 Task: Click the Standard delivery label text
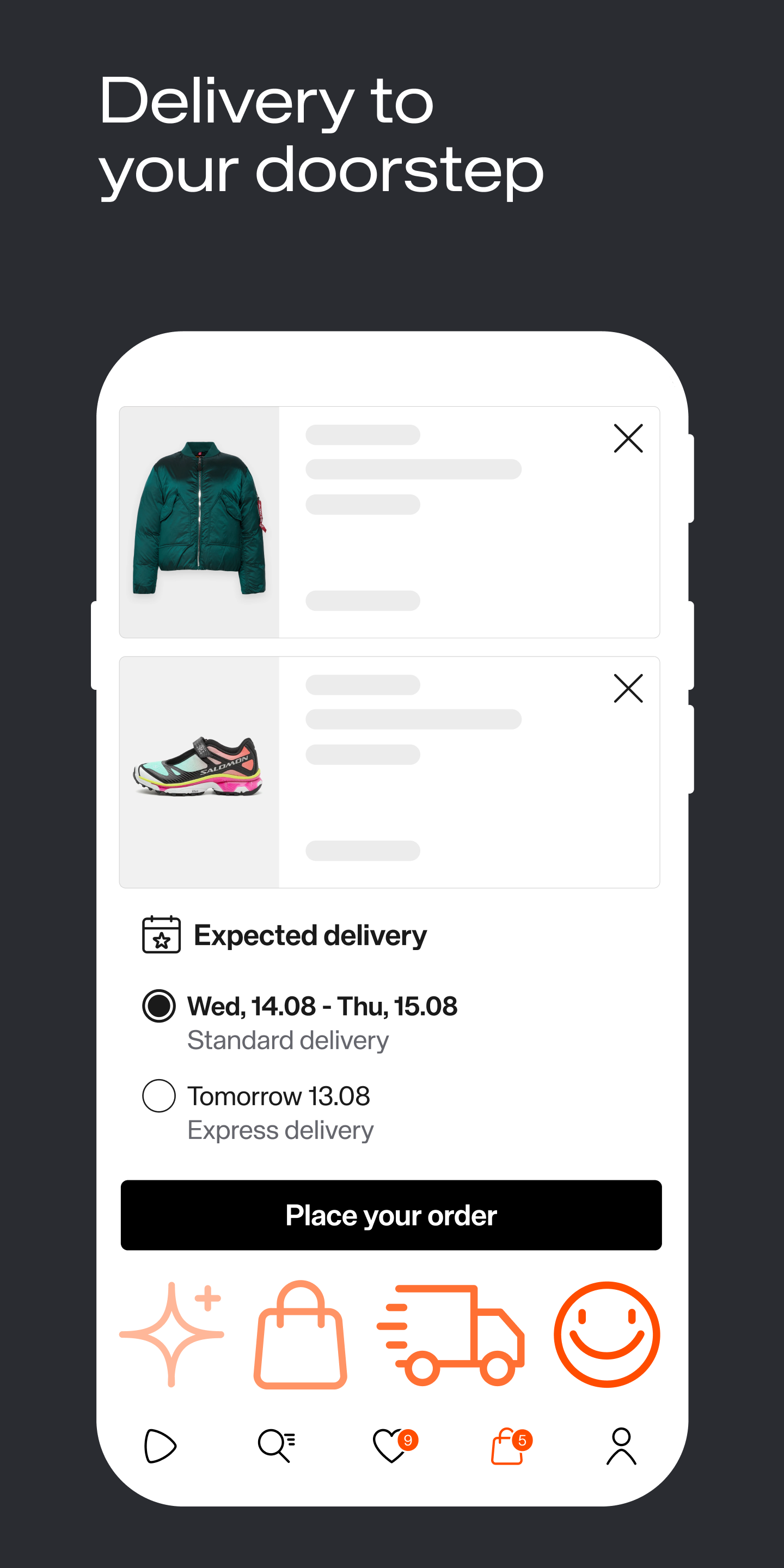point(288,1040)
